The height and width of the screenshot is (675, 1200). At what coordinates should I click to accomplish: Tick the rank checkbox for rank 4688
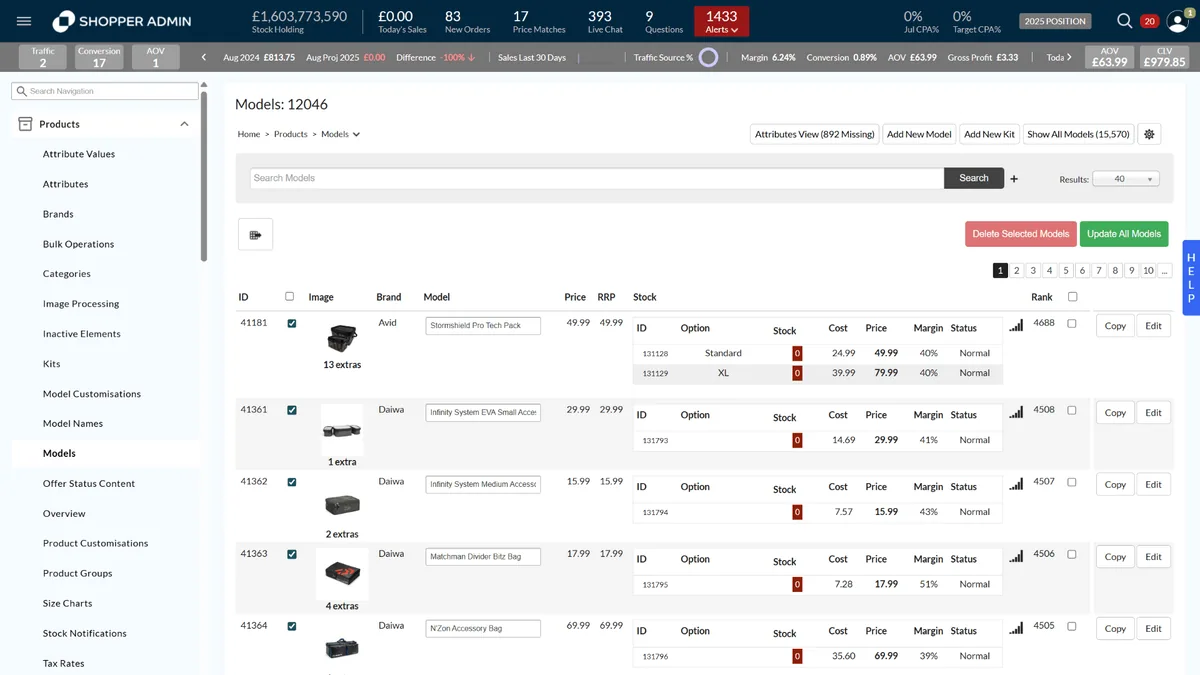point(1072,324)
